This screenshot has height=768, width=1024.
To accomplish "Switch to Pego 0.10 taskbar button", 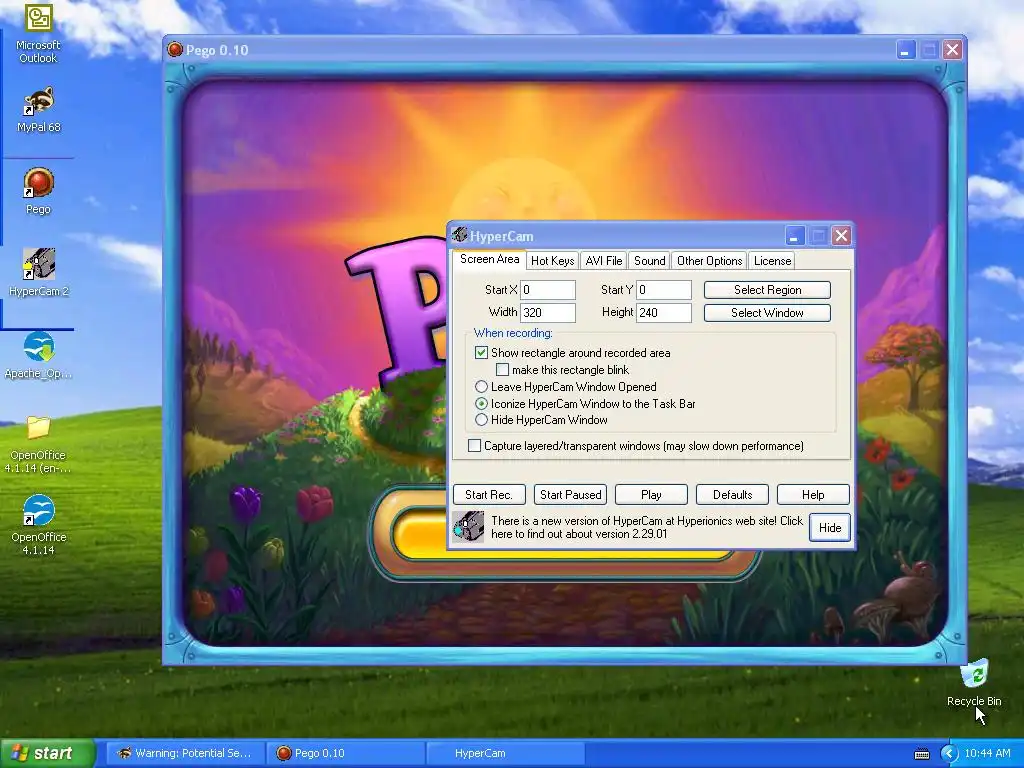I will tap(346, 753).
